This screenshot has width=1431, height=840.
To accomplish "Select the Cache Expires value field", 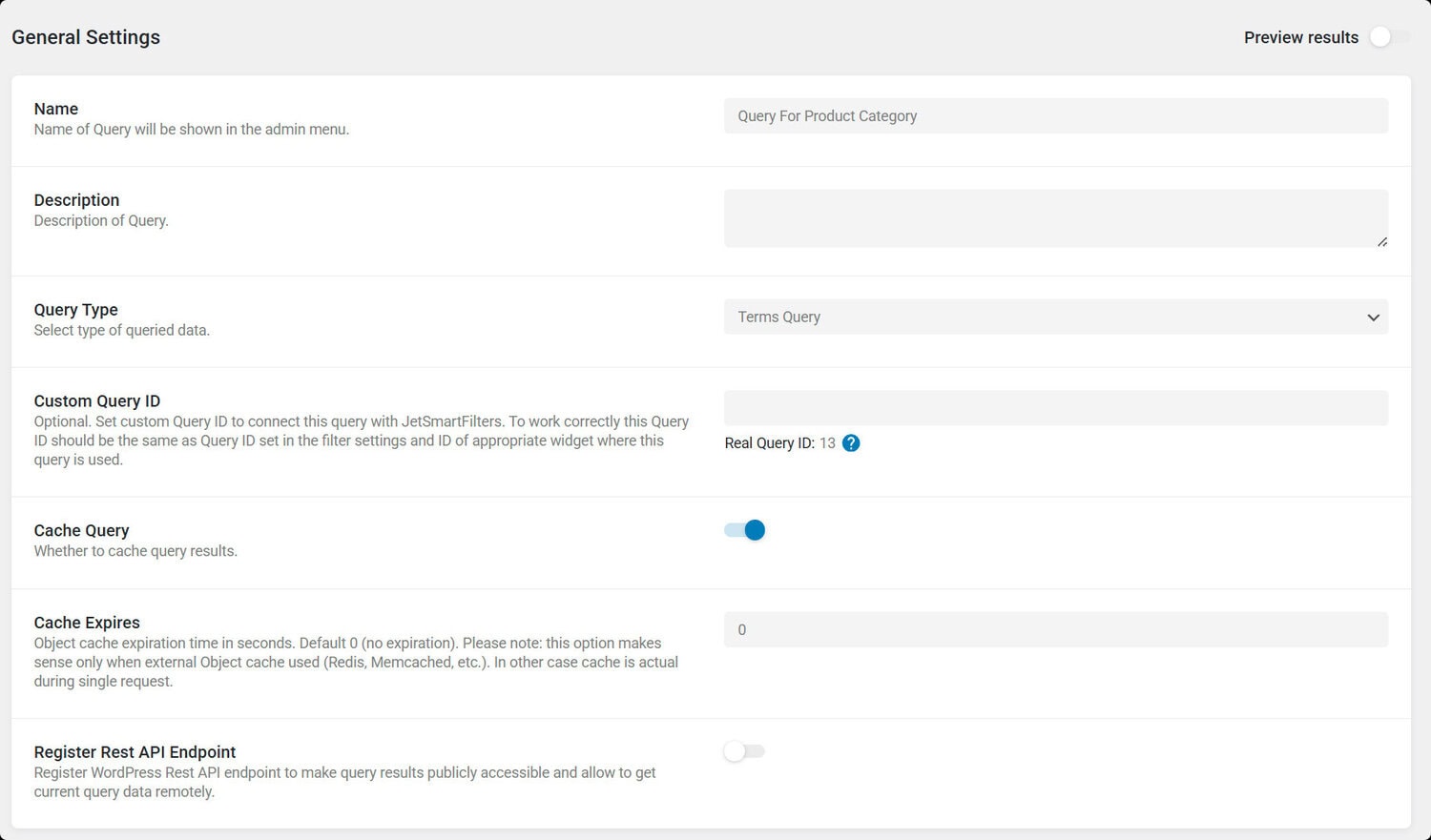I will coord(1056,629).
